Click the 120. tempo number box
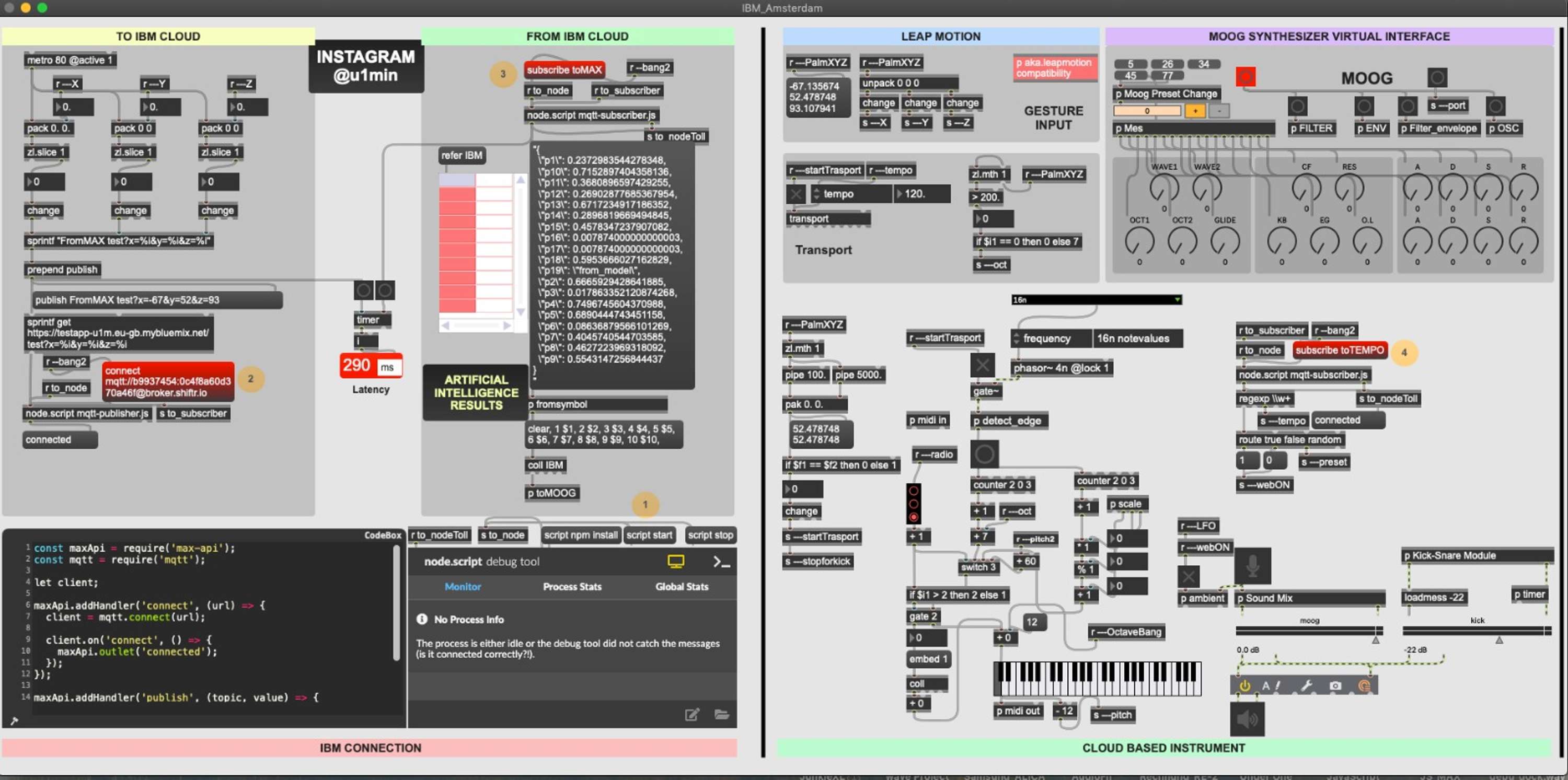Screen dimensions: 1568x780 tap(921, 194)
